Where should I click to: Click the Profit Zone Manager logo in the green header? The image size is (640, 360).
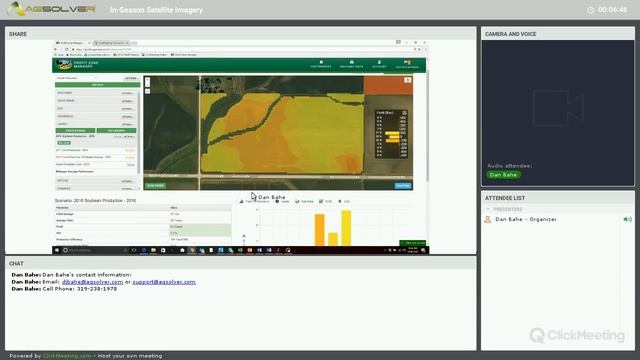click(77, 64)
